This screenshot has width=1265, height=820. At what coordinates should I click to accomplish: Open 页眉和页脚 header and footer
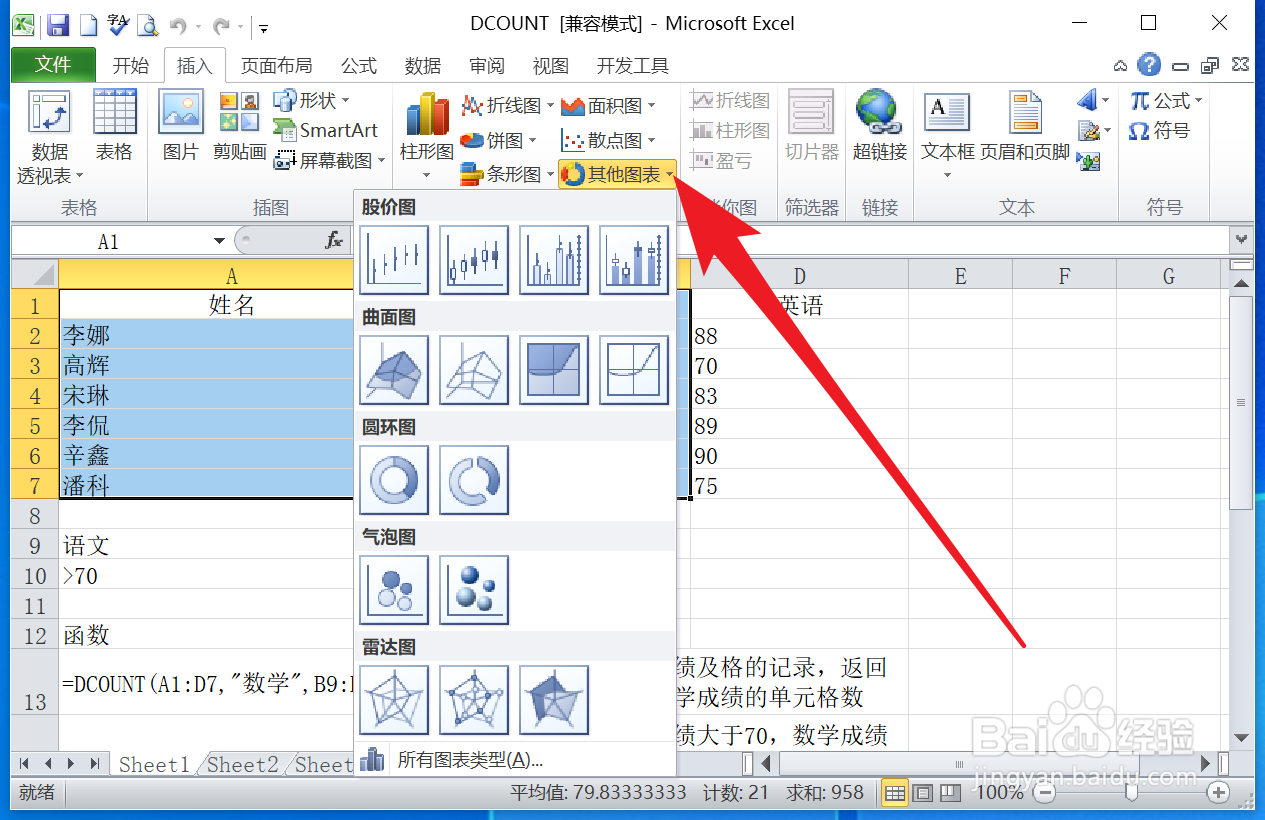click(1025, 126)
